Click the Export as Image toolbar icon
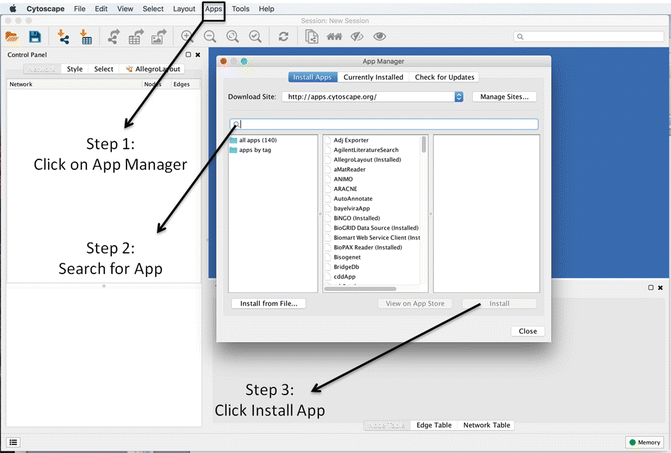This screenshot has height=453, width=671. click(158, 37)
